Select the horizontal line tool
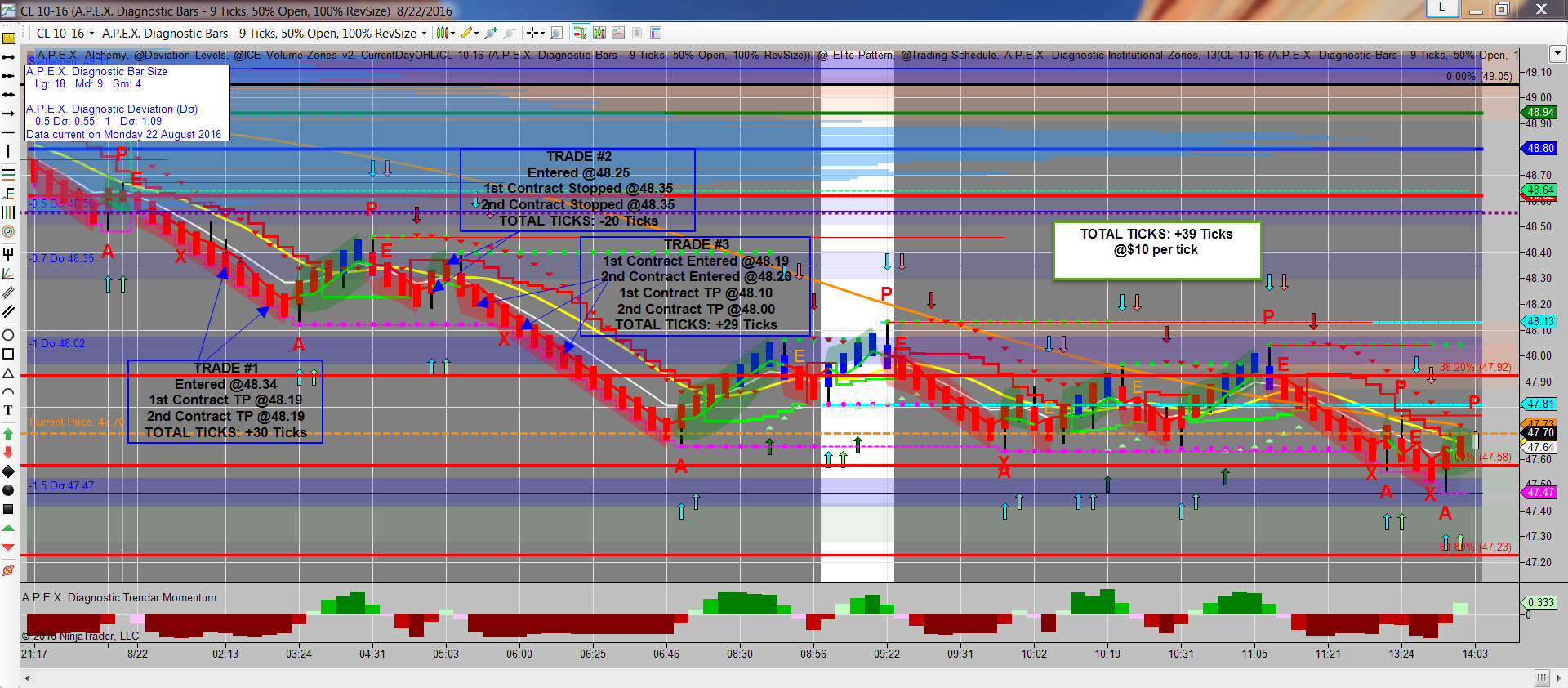Image resolution: width=1568 pixels, height=688 pixels. 8,132
